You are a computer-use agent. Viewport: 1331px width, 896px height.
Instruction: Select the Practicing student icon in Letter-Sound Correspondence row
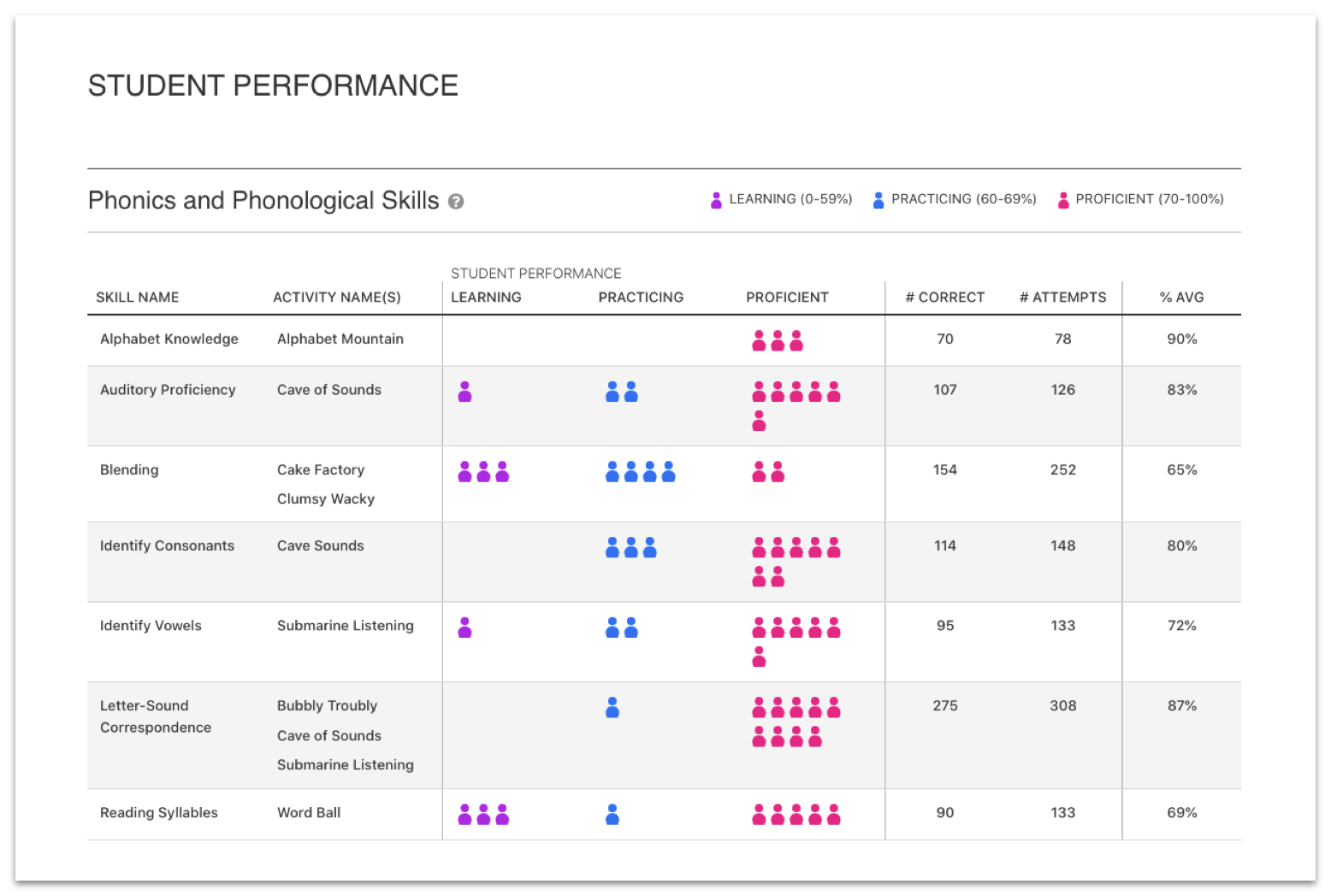612,708
